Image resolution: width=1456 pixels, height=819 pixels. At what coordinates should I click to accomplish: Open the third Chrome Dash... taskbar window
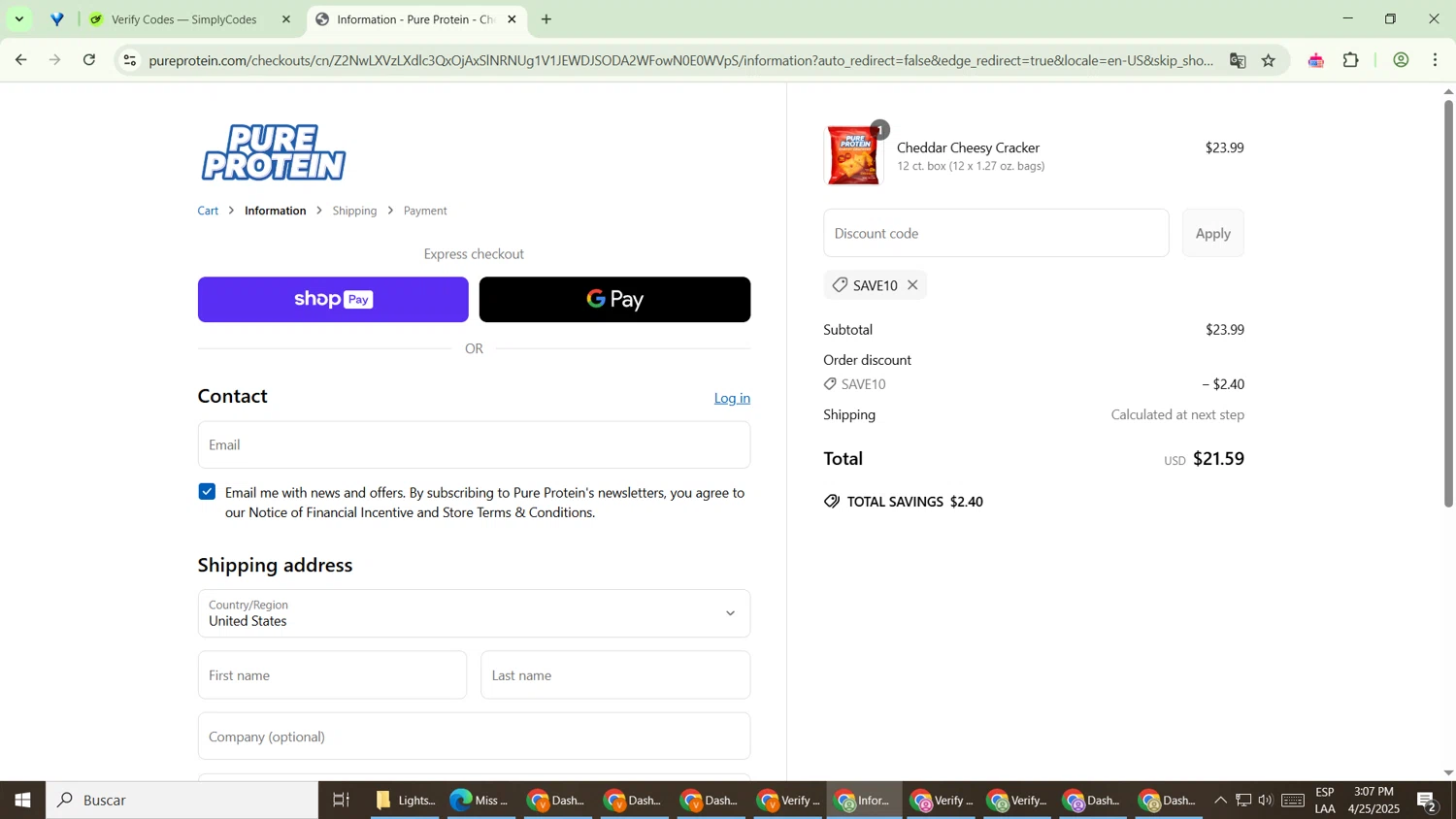[x=710, y=801]
